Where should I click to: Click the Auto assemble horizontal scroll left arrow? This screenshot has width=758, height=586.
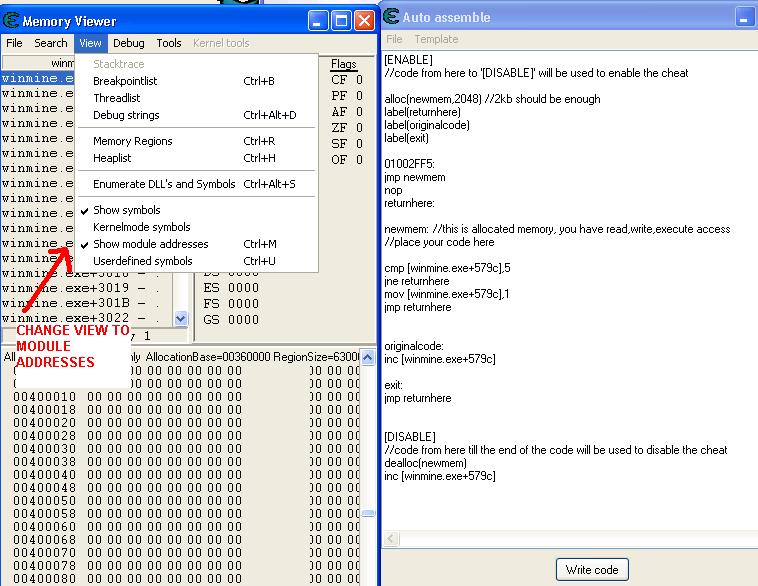click(x=391, y=539)
